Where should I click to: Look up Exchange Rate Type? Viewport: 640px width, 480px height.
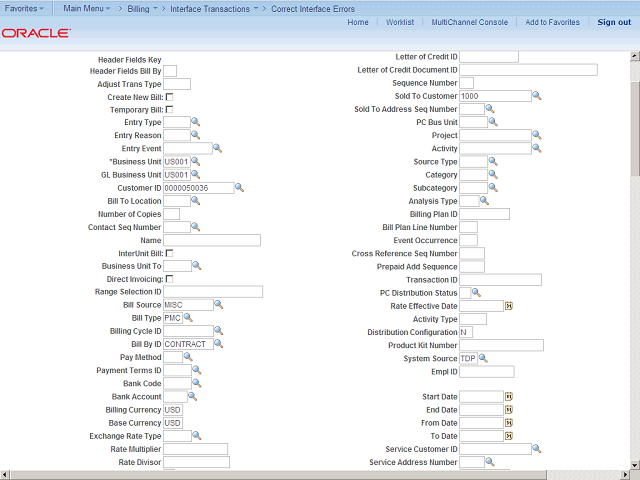pos(197,435)
